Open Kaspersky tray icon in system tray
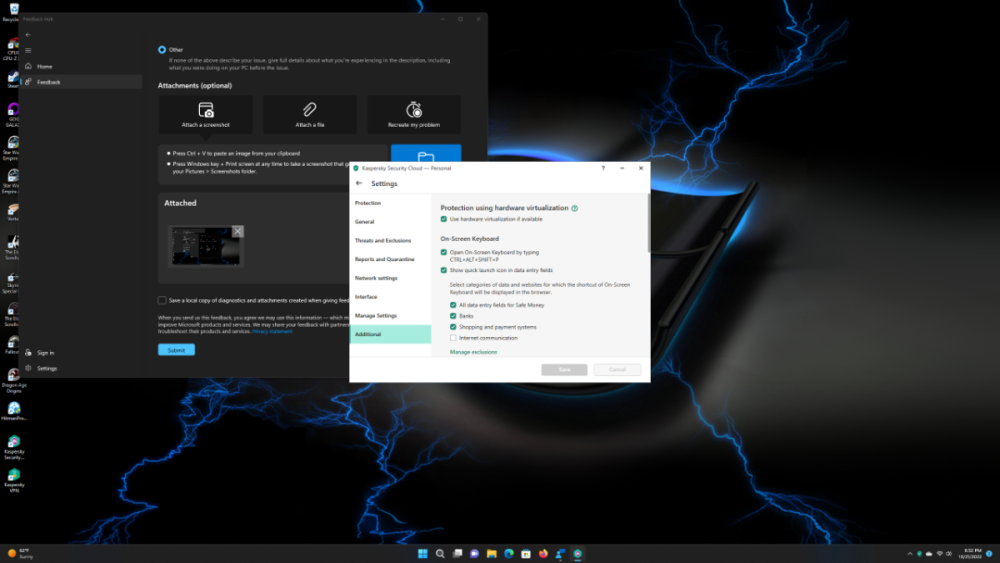 [919, 553]
